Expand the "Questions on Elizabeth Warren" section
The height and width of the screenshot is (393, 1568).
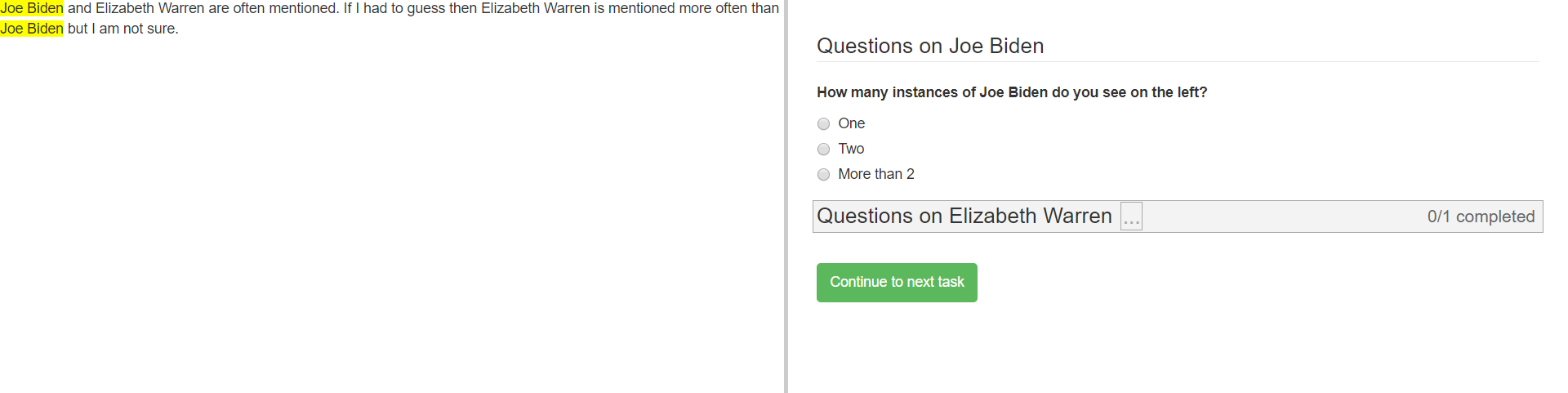[964, 217]
